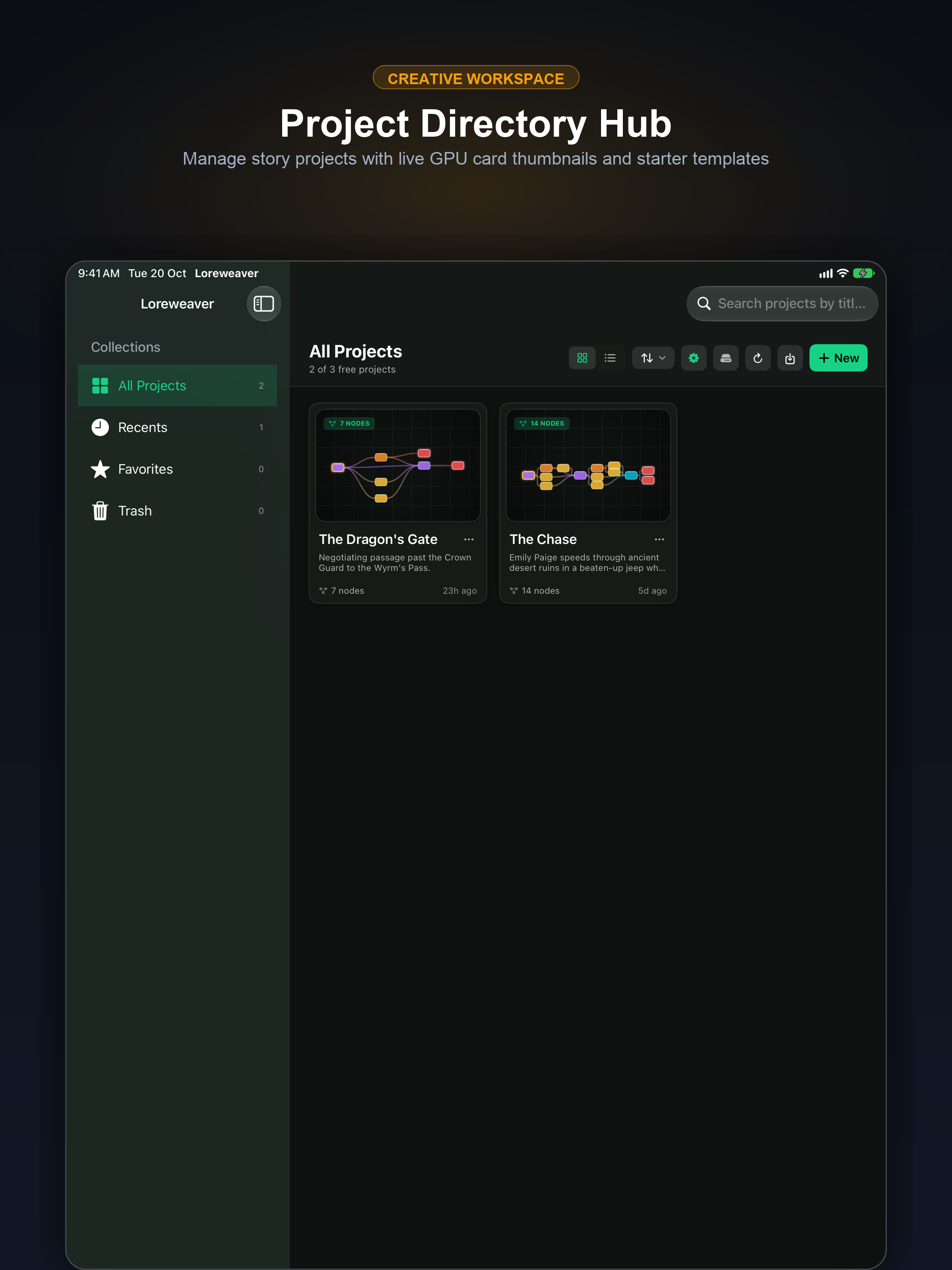952x1270 pixels.
Task: Click the import project icon
Action: pos(790,358)
